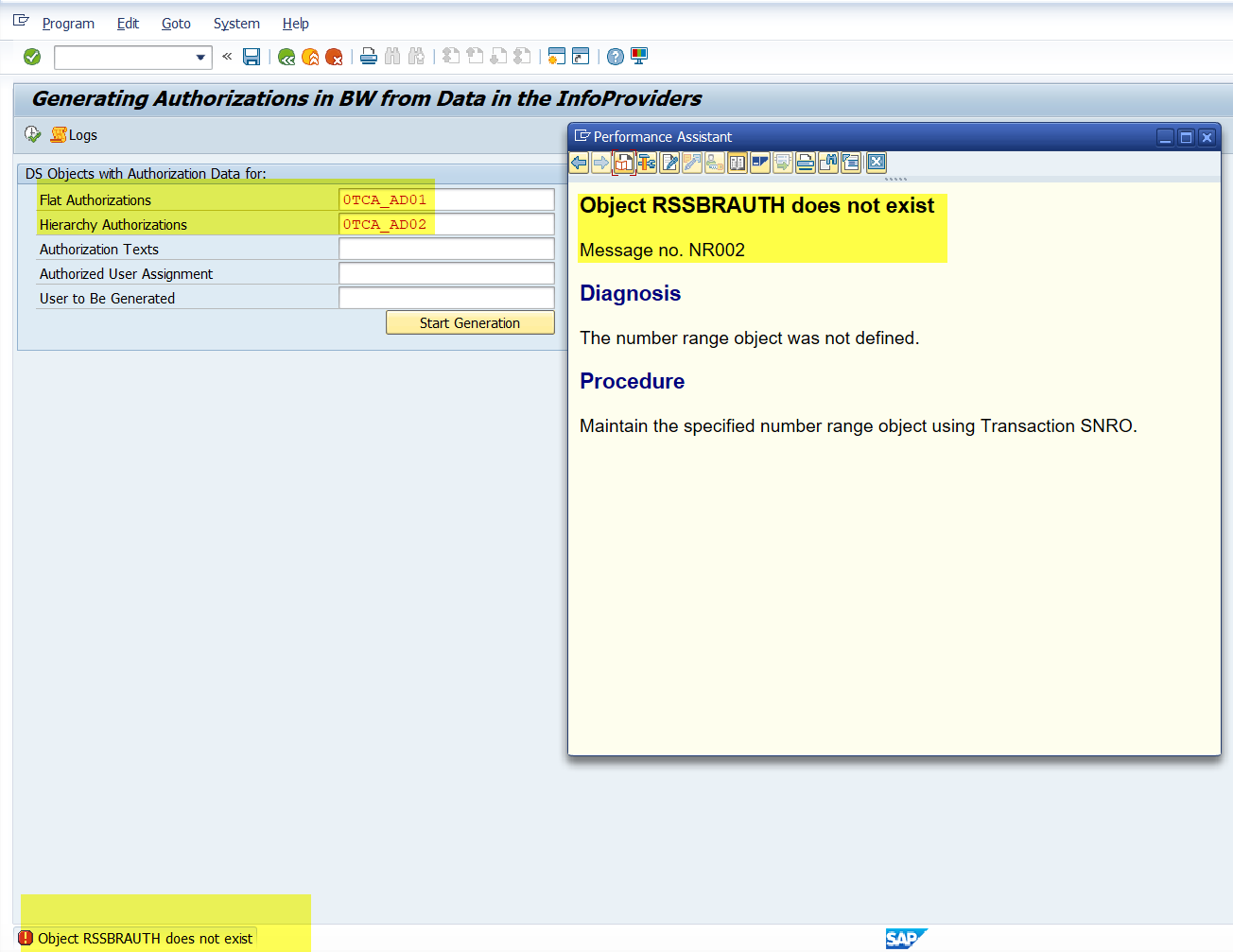Image resolution: width=1233 pixels, height=952 pixels.
Task: Maximize the Performance Assistant window
Action: tap(1186, 137)
